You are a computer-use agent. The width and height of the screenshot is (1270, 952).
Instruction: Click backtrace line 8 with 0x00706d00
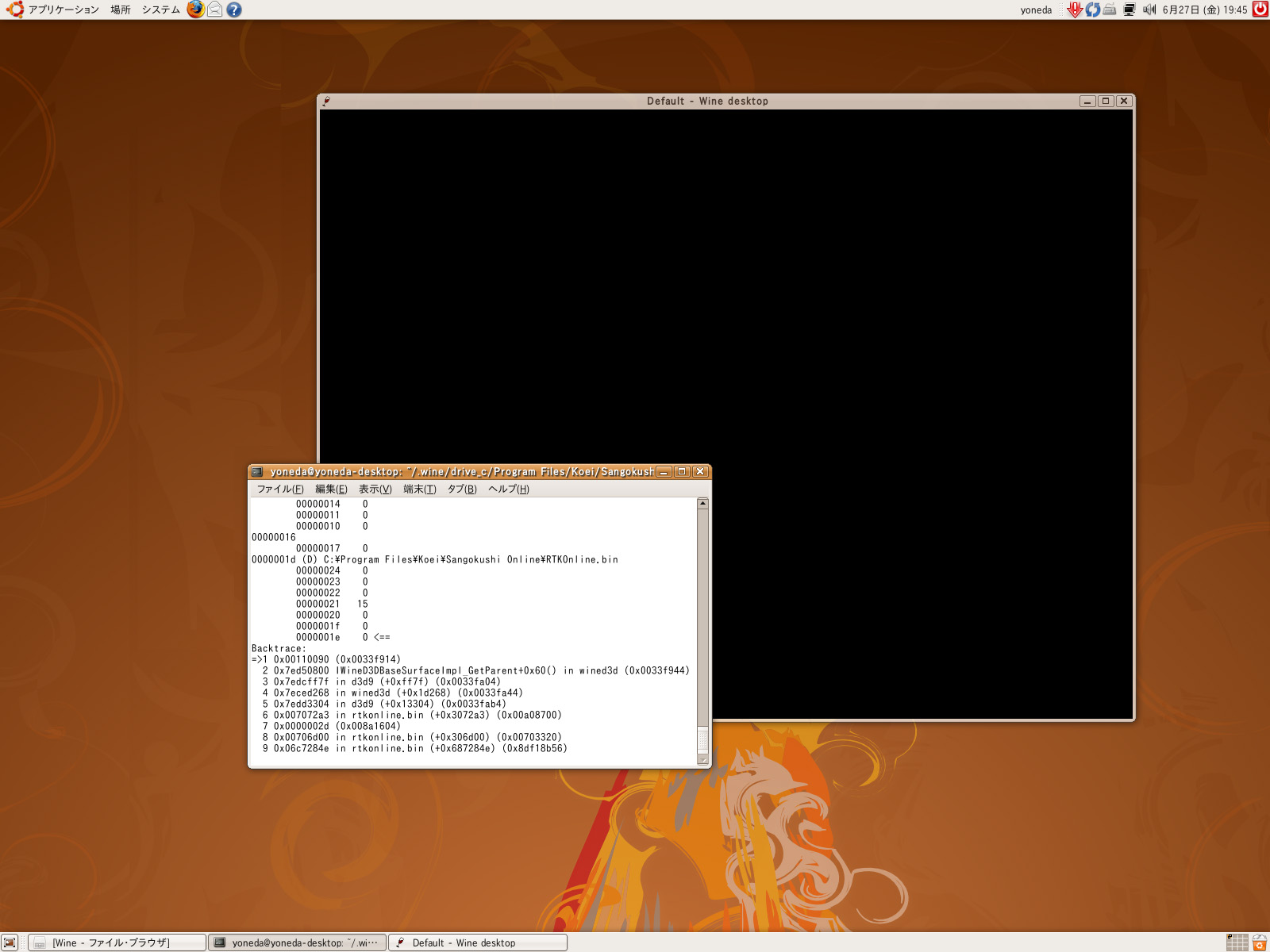click(x=412, y=737)
